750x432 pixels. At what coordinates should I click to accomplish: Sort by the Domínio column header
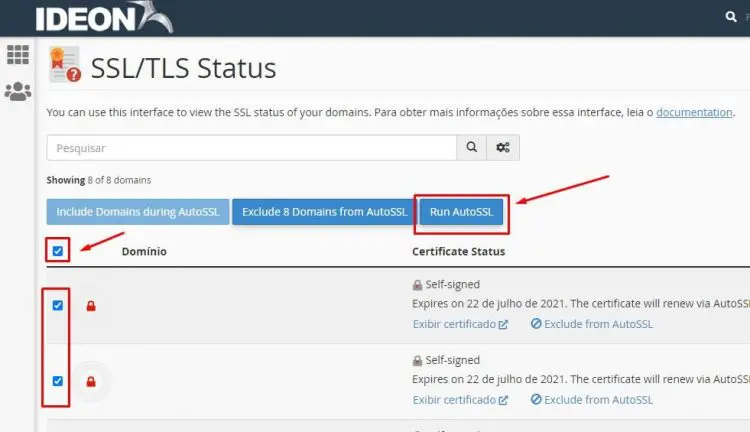[x=144, y=252]
